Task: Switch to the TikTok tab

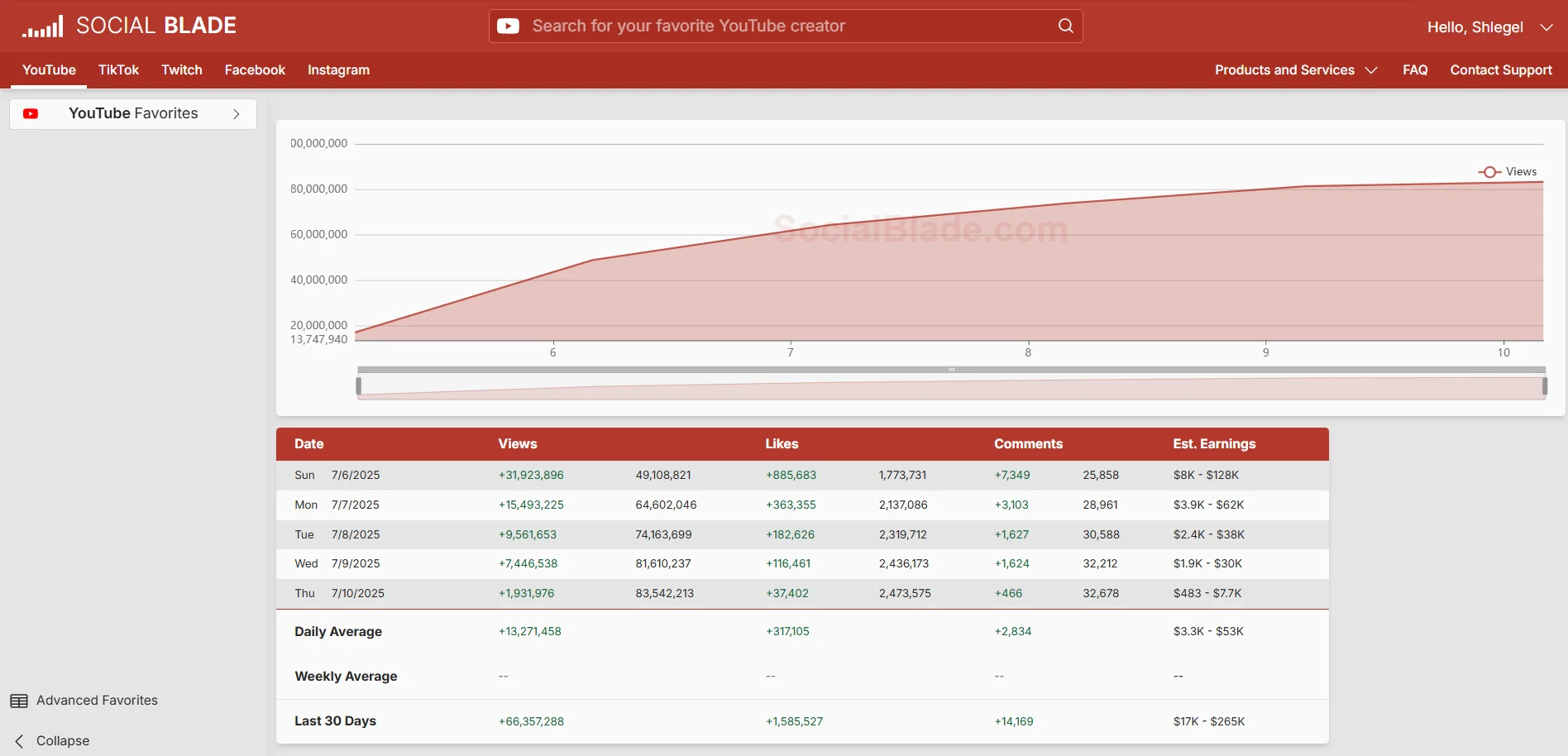Action: point(118,70)
